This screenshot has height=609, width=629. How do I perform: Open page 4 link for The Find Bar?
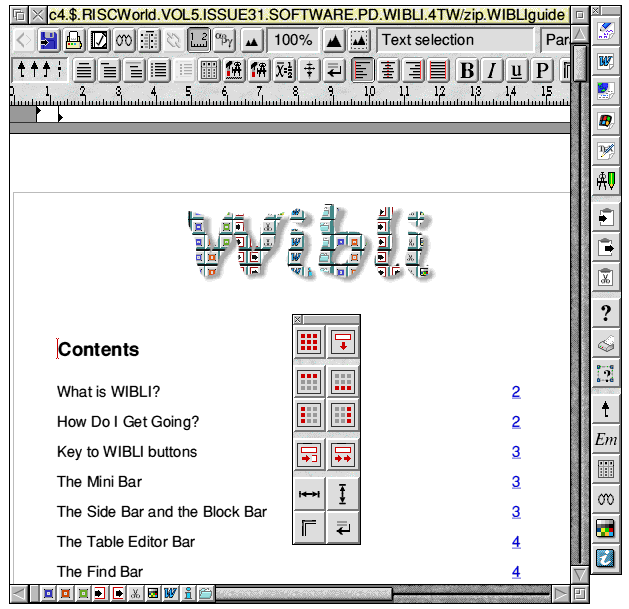pyautogui.click(x=516, y=572)
